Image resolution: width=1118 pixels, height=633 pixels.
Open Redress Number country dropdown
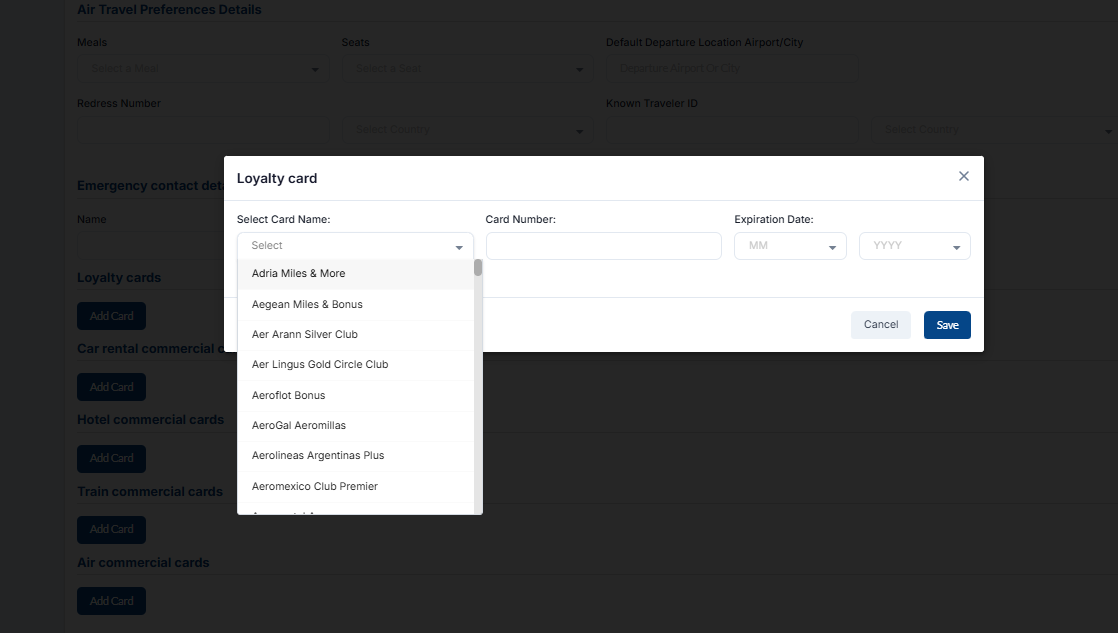tap(467, 130)
